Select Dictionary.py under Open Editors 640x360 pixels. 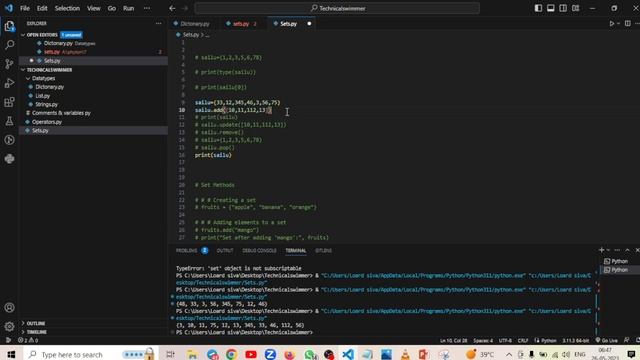point(58,43)
